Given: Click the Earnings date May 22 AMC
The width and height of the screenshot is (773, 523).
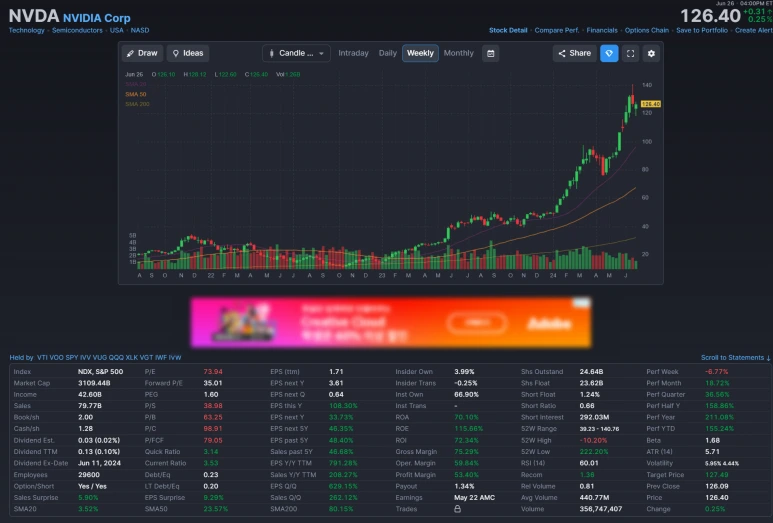Looking at the screenshot, I should click(474, 498).
